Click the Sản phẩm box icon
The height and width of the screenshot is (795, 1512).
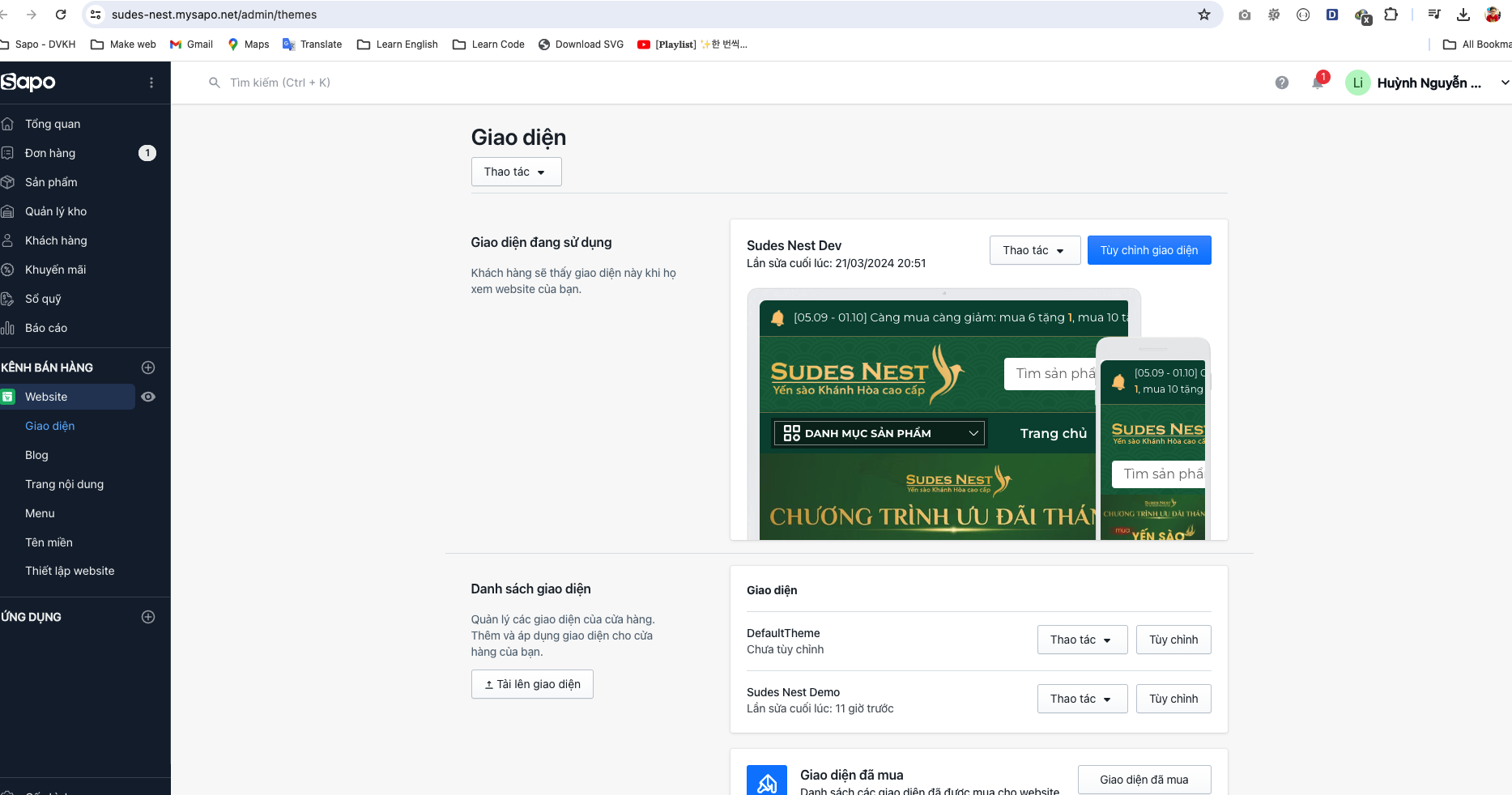(x=8, y=182)
